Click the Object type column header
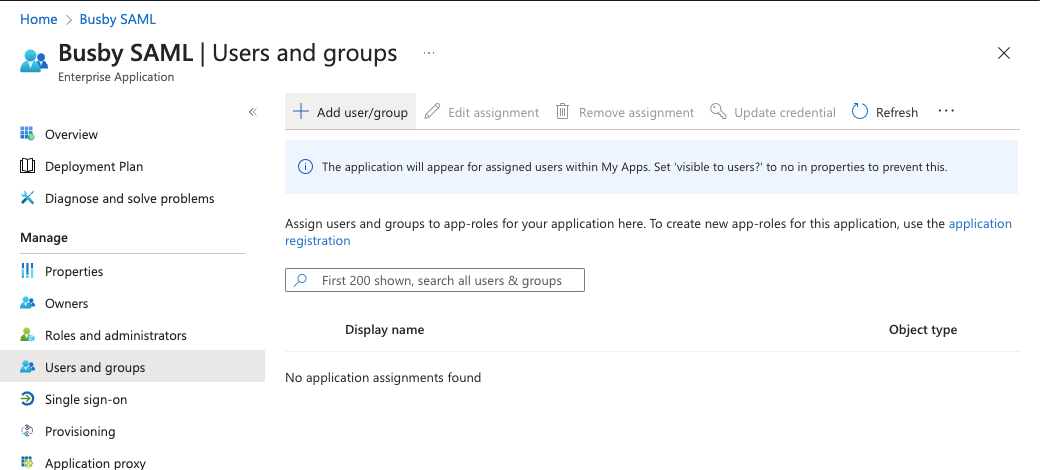This screenshot has width=1040, height=470. click(x=923, y=329)
